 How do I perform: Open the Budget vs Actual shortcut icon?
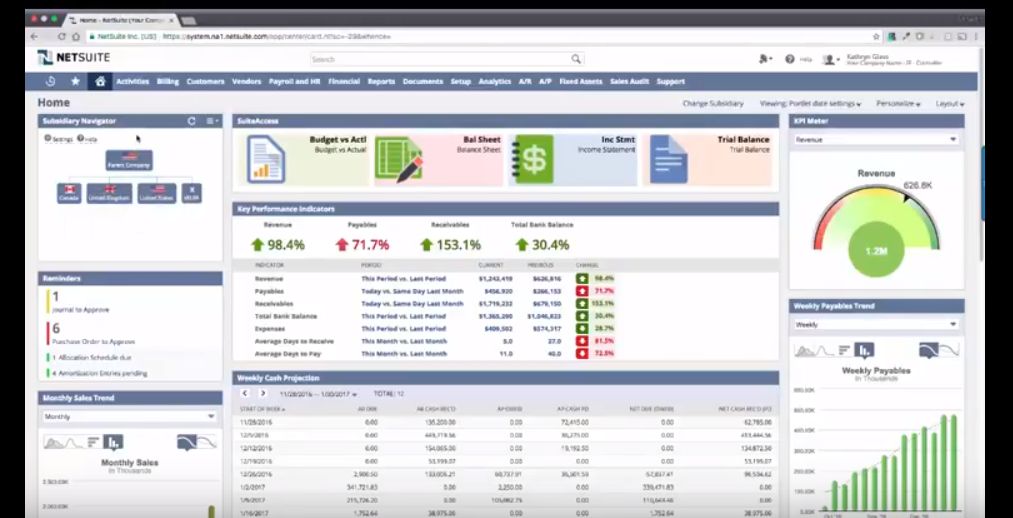[267, 159]
